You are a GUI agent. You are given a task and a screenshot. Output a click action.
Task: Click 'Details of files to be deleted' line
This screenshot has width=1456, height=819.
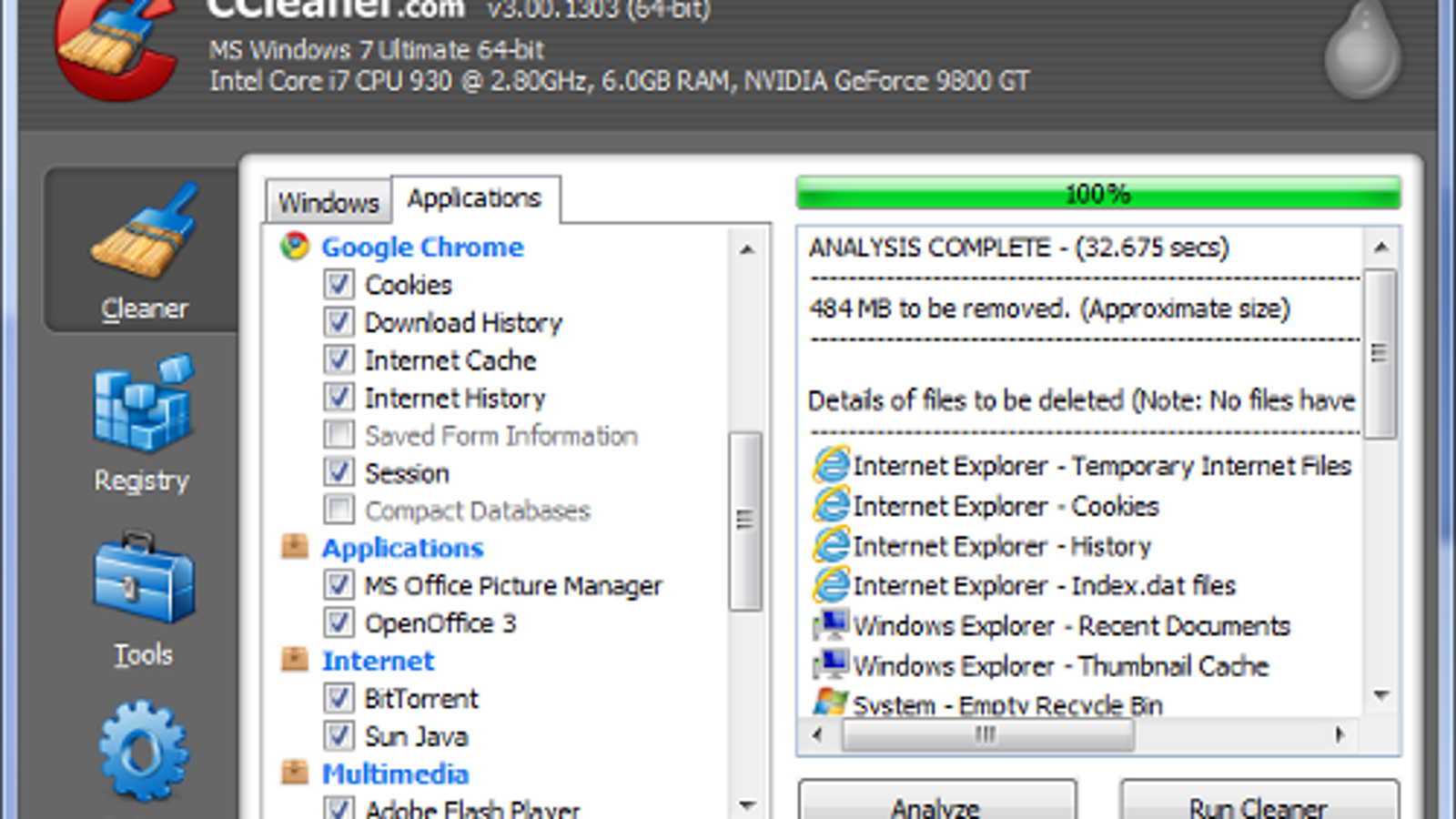pyautogui.click(x=1082, y=400)
